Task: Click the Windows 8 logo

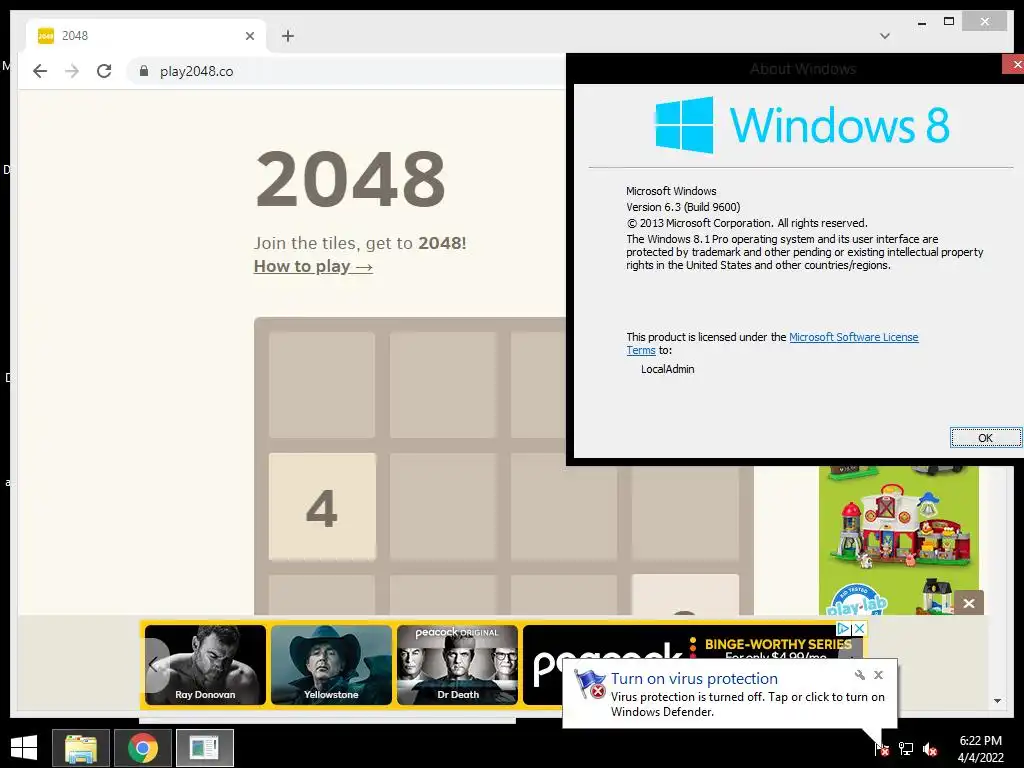Action: tap(802, 125)
